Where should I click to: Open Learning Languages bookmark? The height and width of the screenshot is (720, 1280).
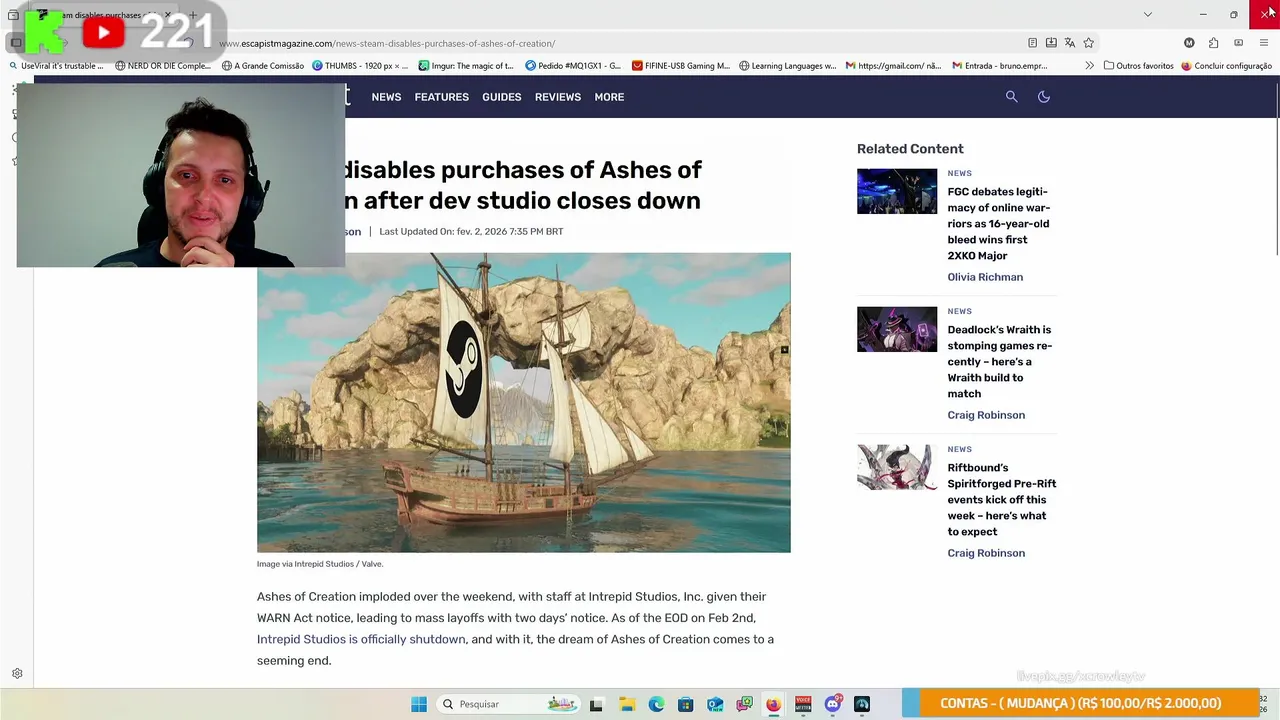(788, 66)
